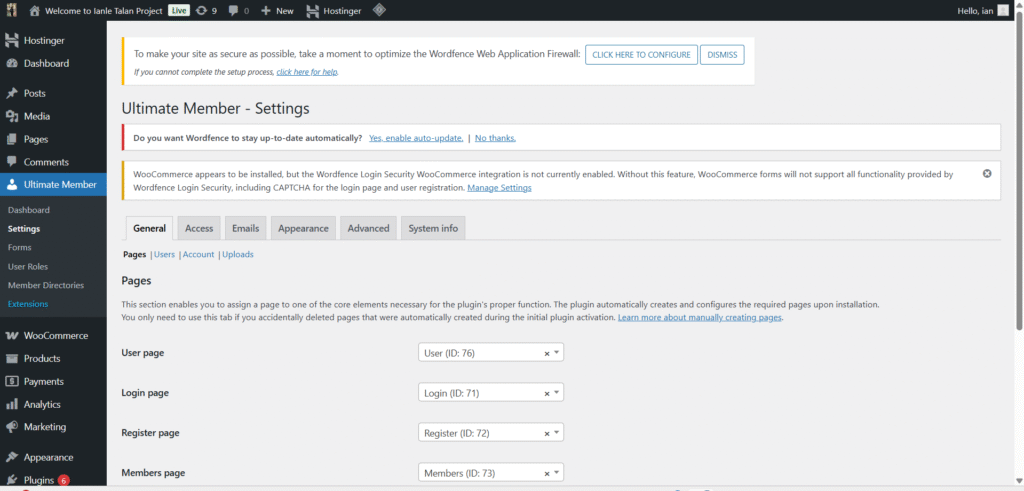Open the Register page dropdown
Image resolution: width=1024 pixels, height=491 pixels.
pyautogui.click(x=556, y=433)
